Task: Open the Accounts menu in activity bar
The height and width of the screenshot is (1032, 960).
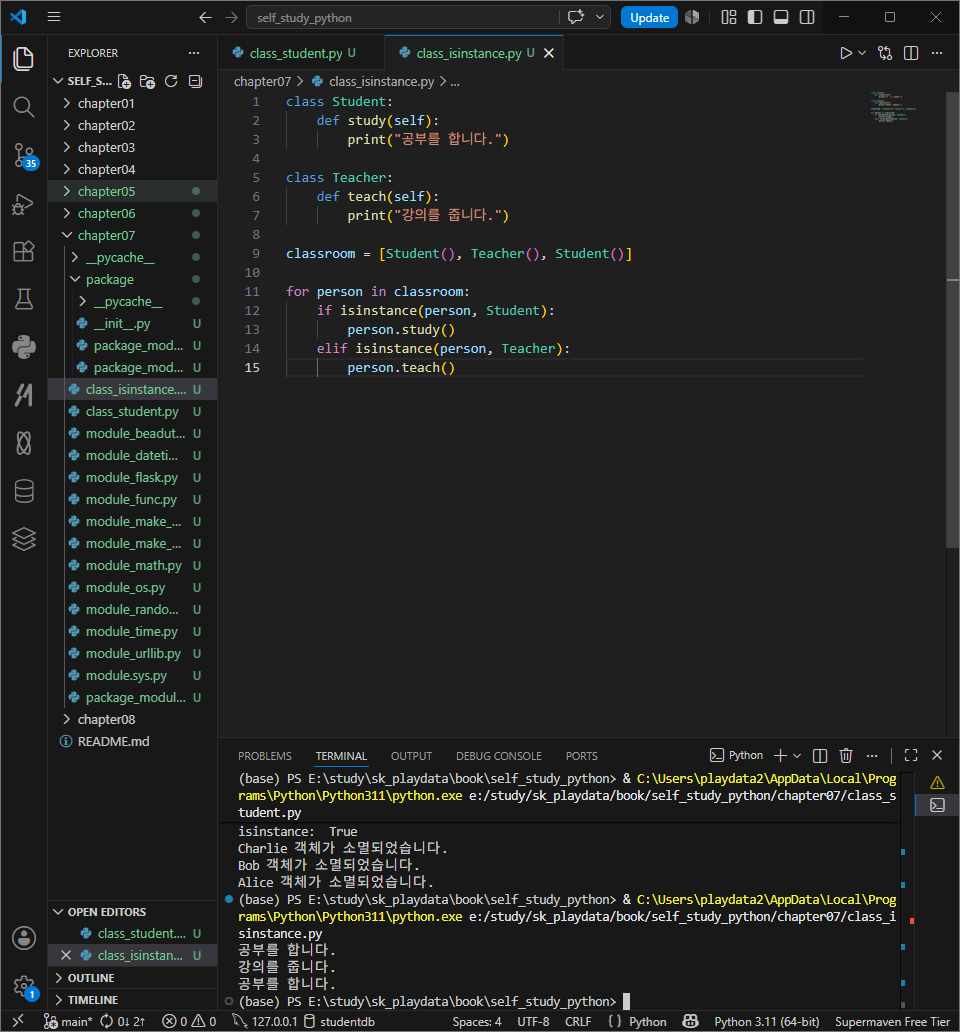Action: tap(24, 937)
